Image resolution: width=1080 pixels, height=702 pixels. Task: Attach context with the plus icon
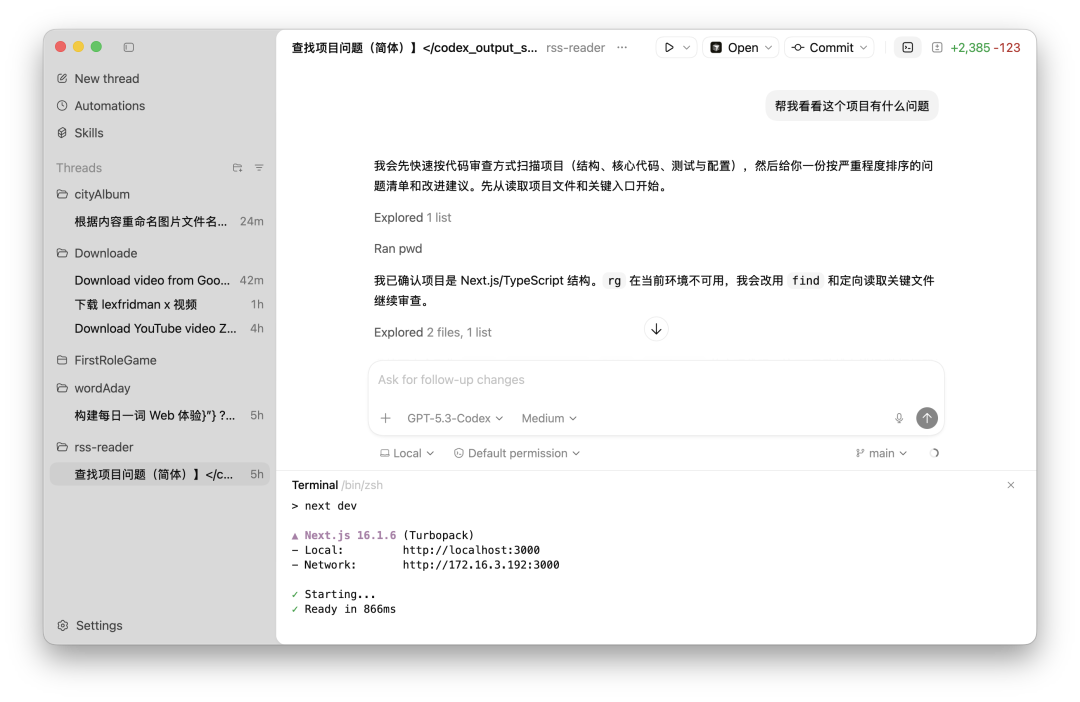pyautogui.click(x=385, y=418)
